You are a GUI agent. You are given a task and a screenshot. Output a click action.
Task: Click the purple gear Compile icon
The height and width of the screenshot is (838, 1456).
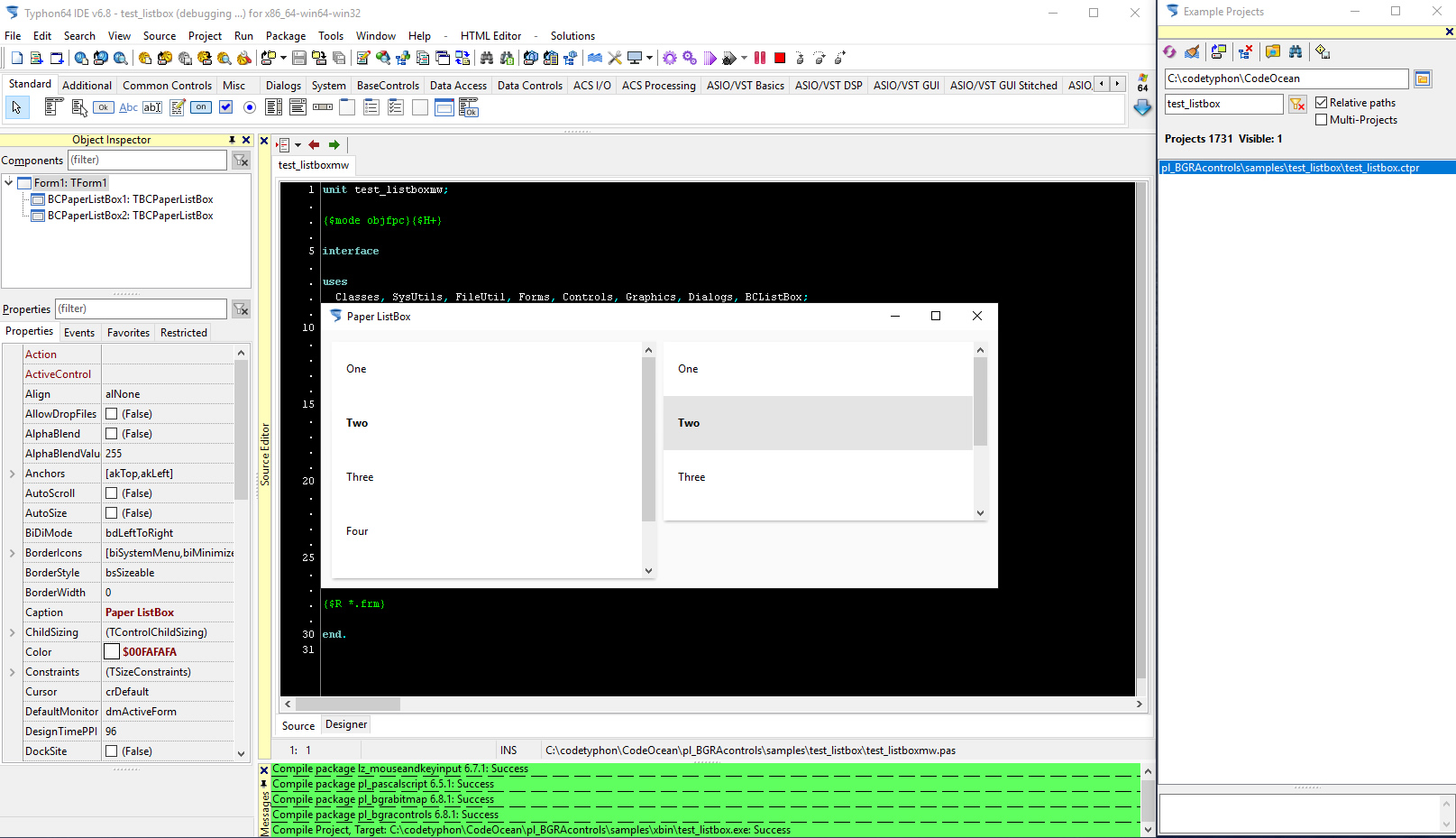tap(669, 58)
